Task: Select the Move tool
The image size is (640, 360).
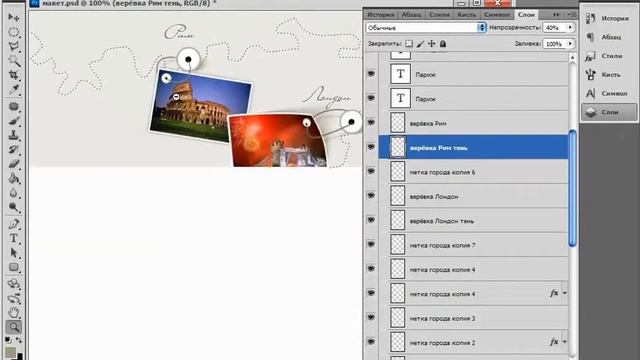Action: pyautogui.click(x=14, y=17)
